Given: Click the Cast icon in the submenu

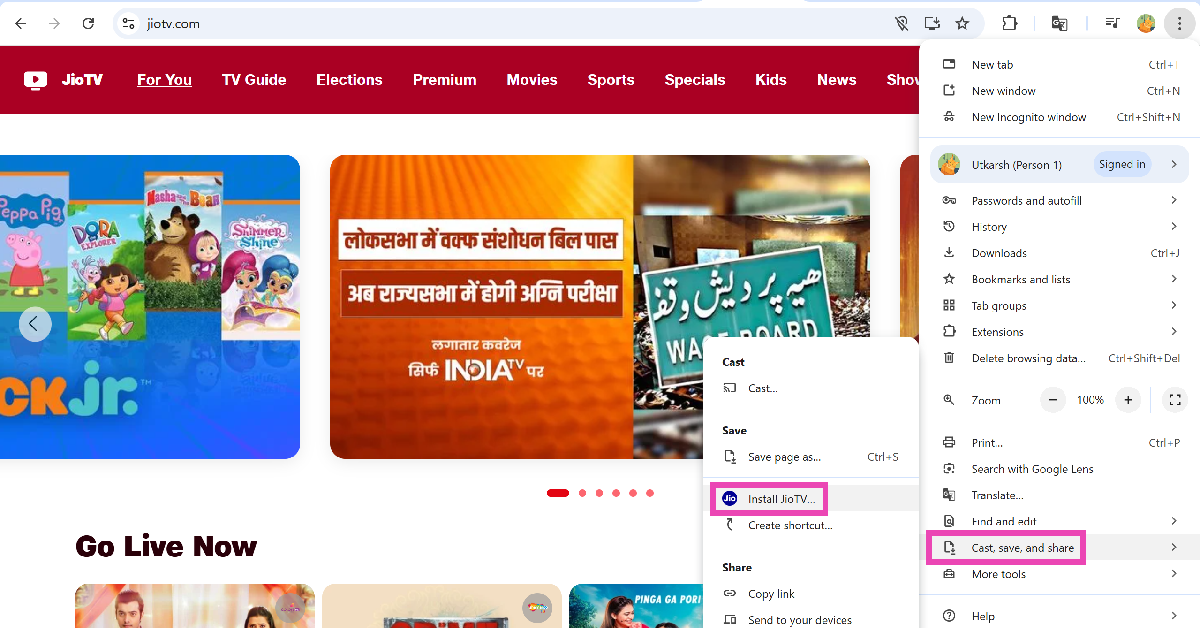Looking at the screenshot, I should point(730,388).
